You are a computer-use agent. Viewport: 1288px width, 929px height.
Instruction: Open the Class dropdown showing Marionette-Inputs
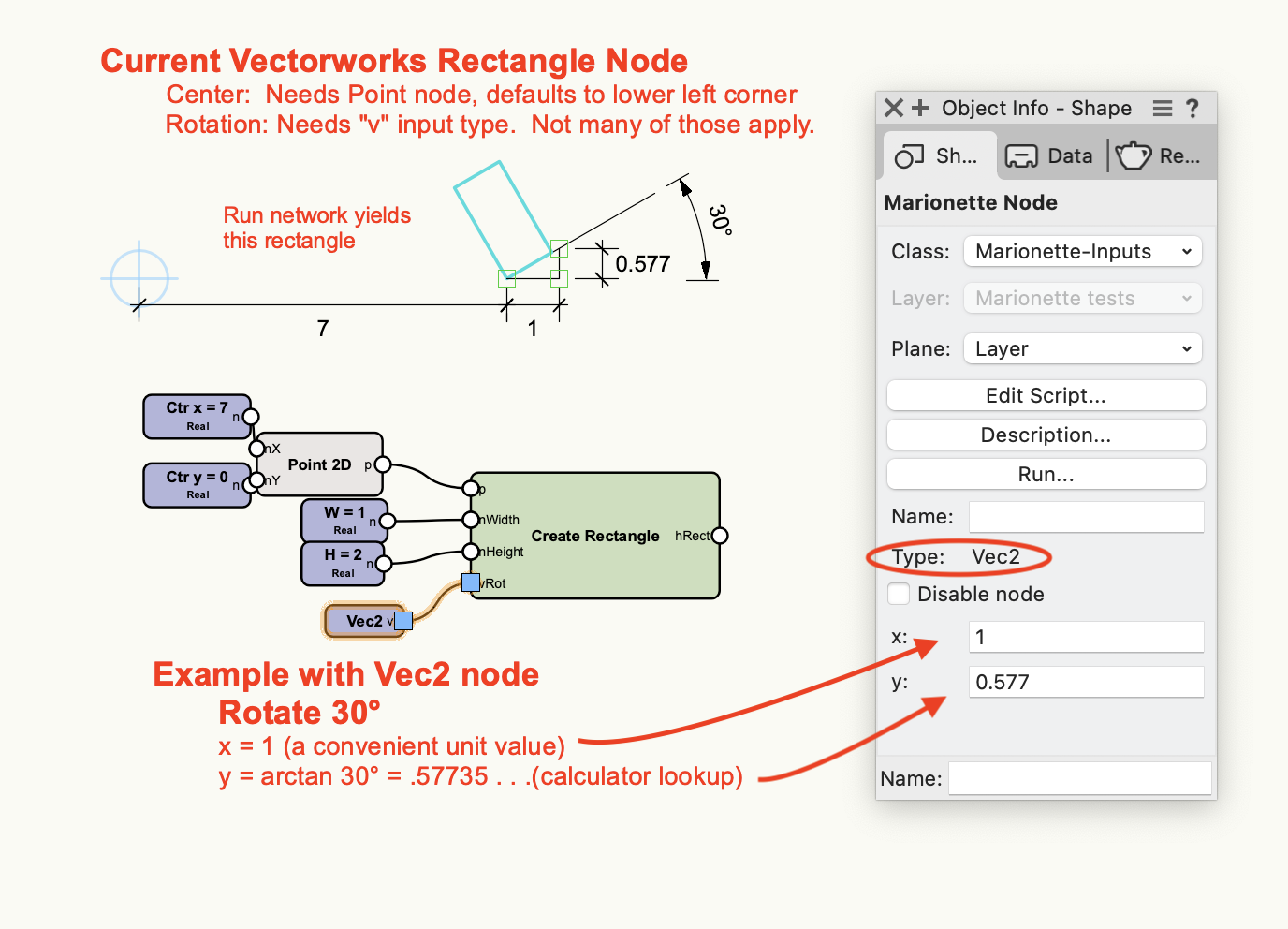click(x=1083, y=251)
